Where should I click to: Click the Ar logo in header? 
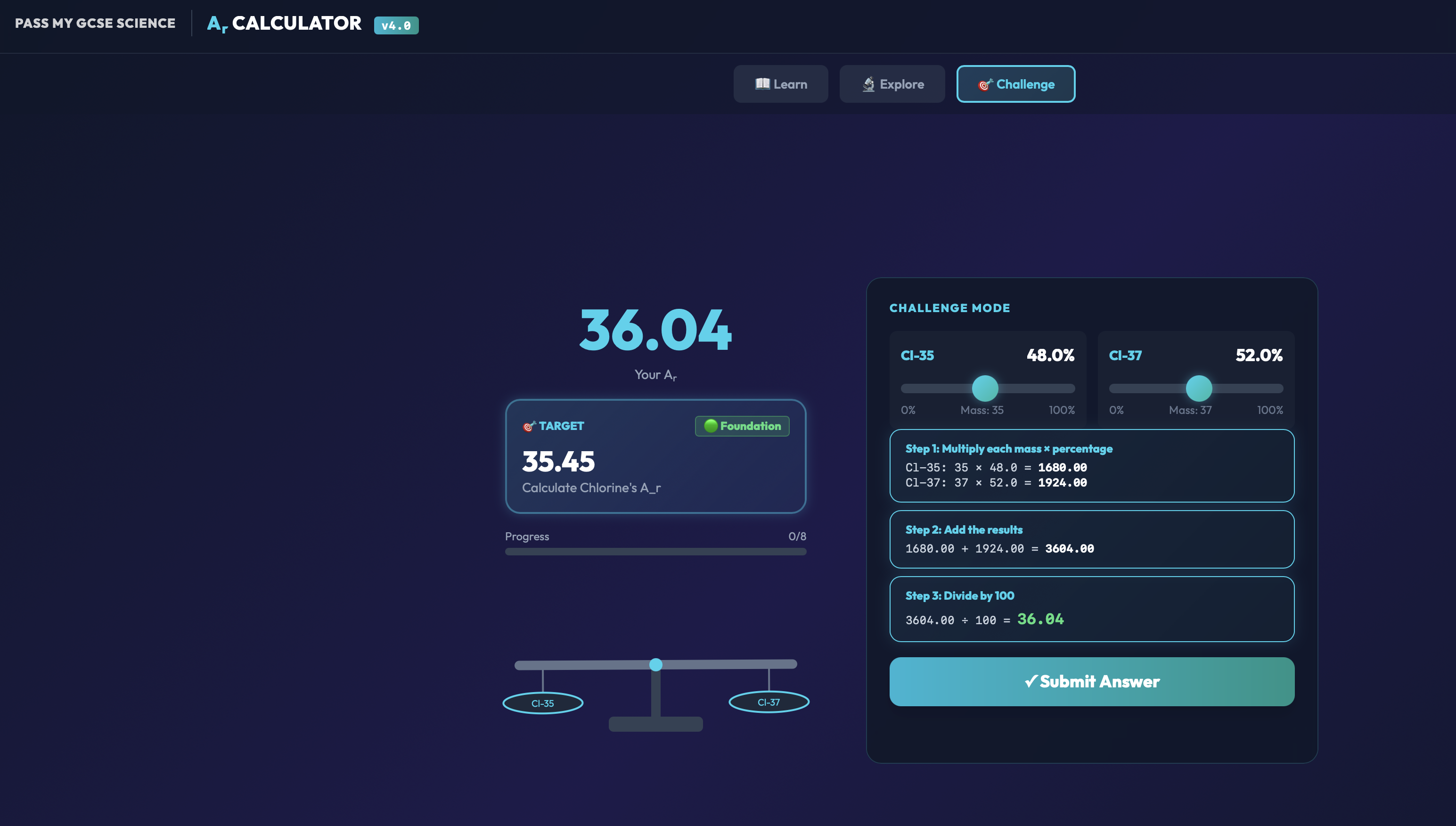(x=217, y=24)
